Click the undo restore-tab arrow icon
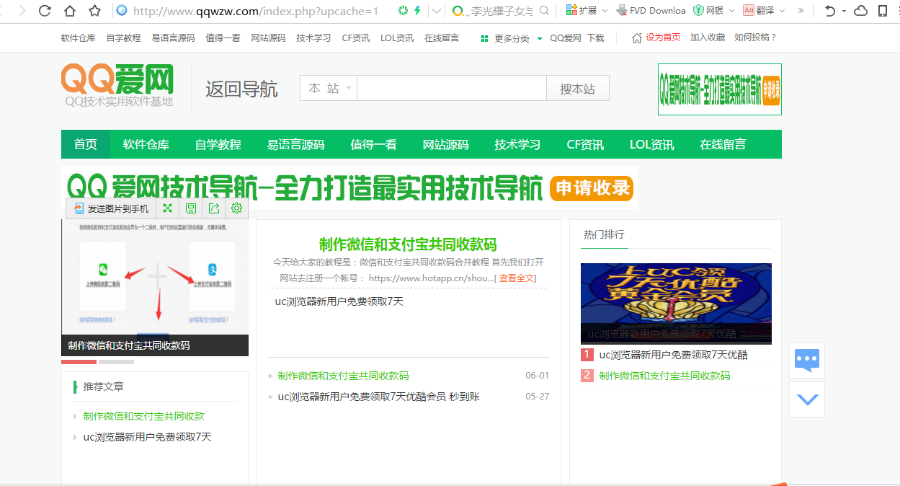This screenshot has width=900, height=486. tap(829, 10)
